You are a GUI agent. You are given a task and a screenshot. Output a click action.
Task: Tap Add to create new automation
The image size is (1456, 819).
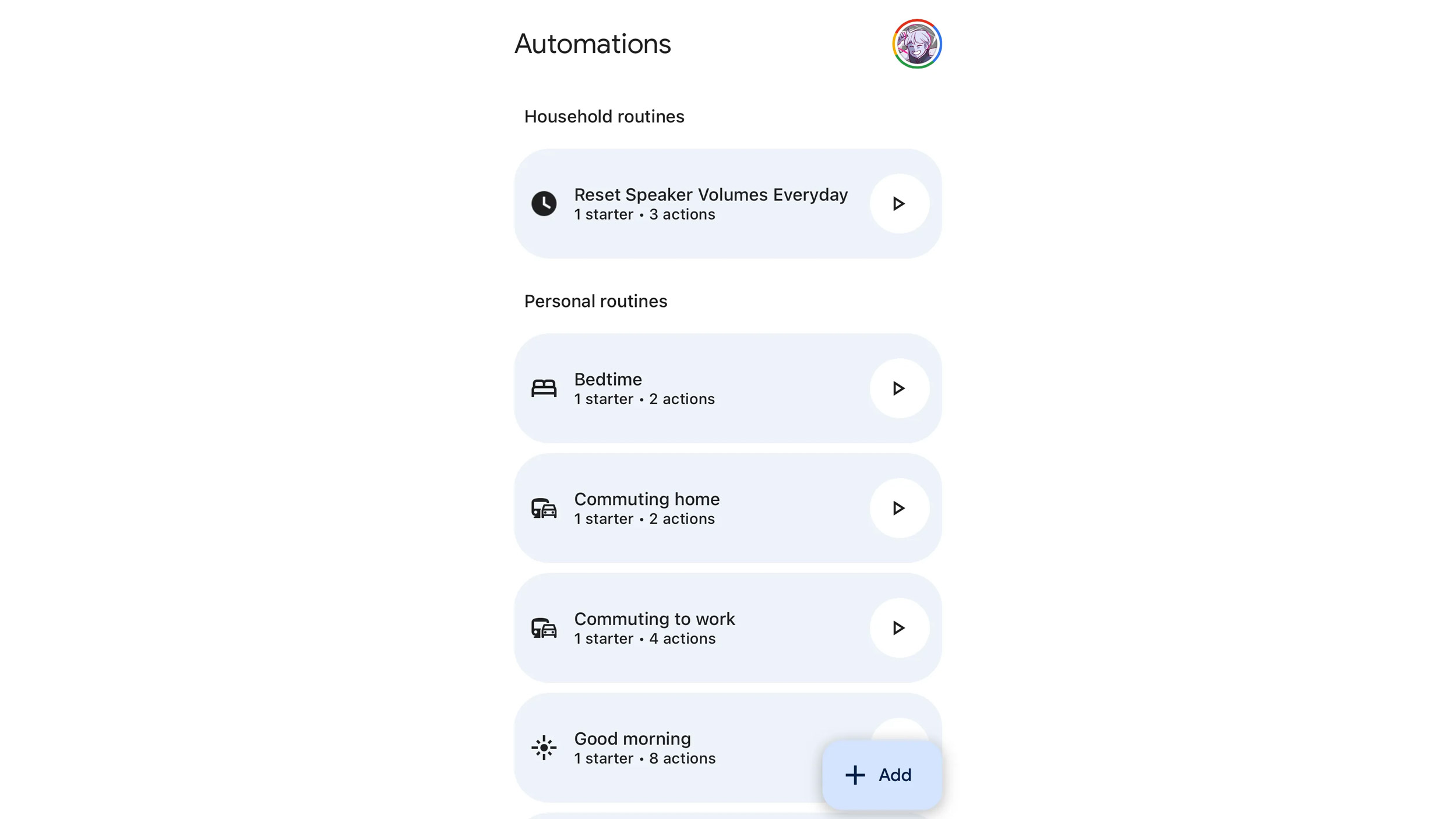[x=878, y=775]
